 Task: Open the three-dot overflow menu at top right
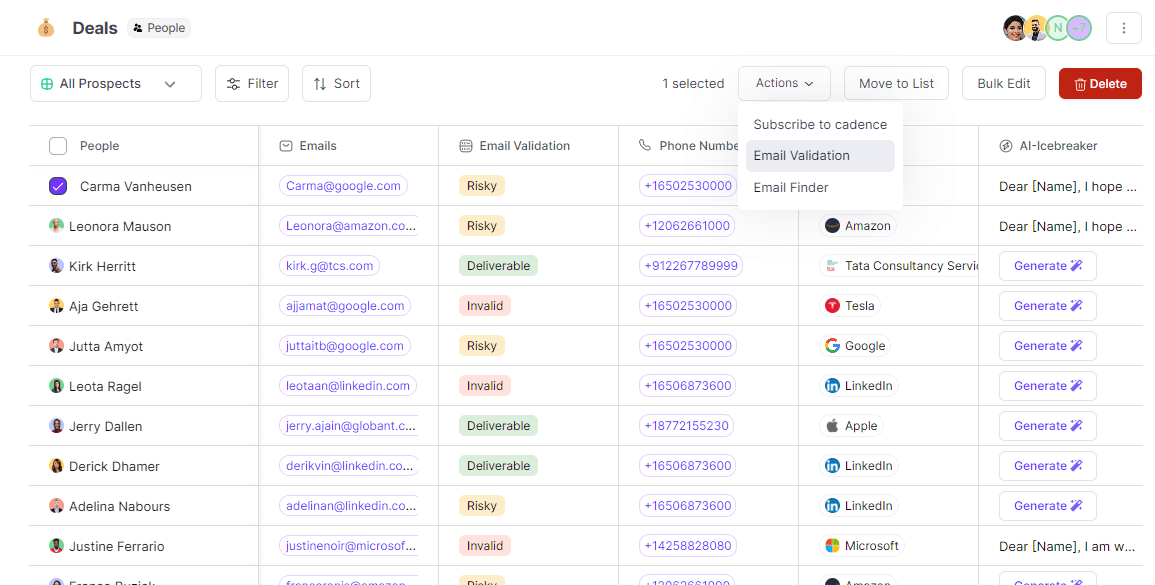coord(1124,28)
